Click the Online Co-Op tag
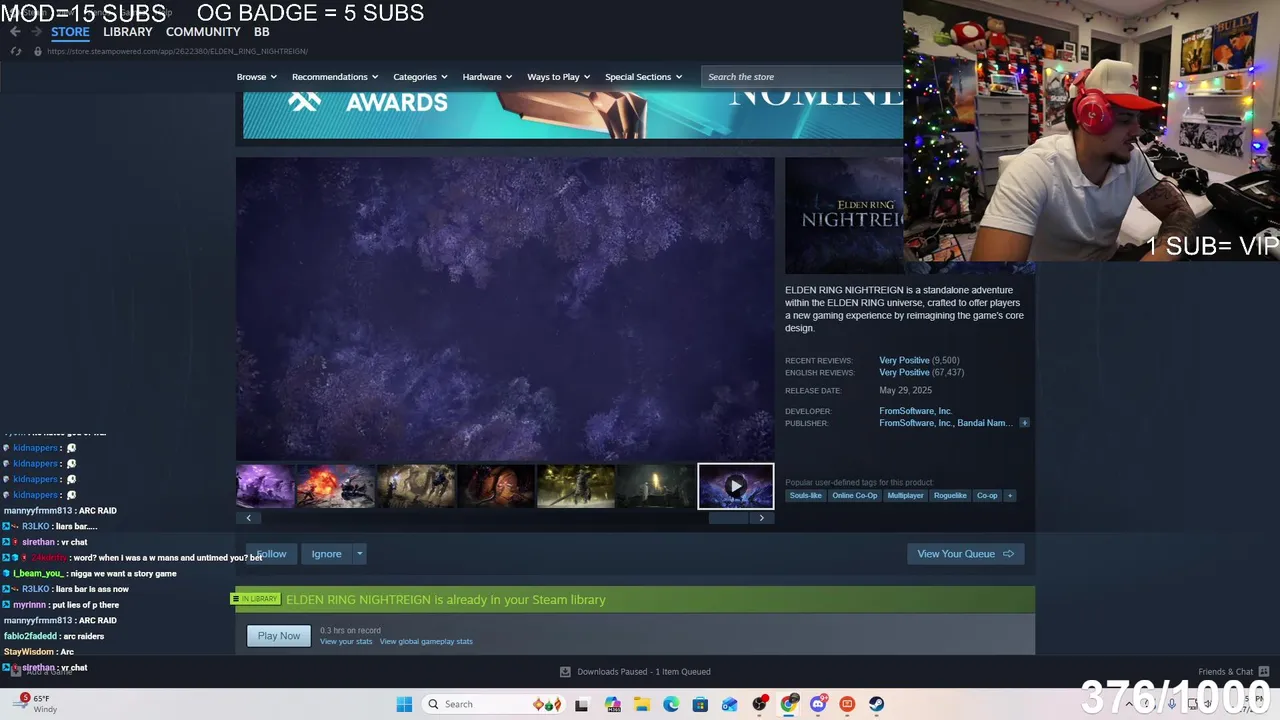This screenshot has width=1280, height=720. [x=854, y=496]
